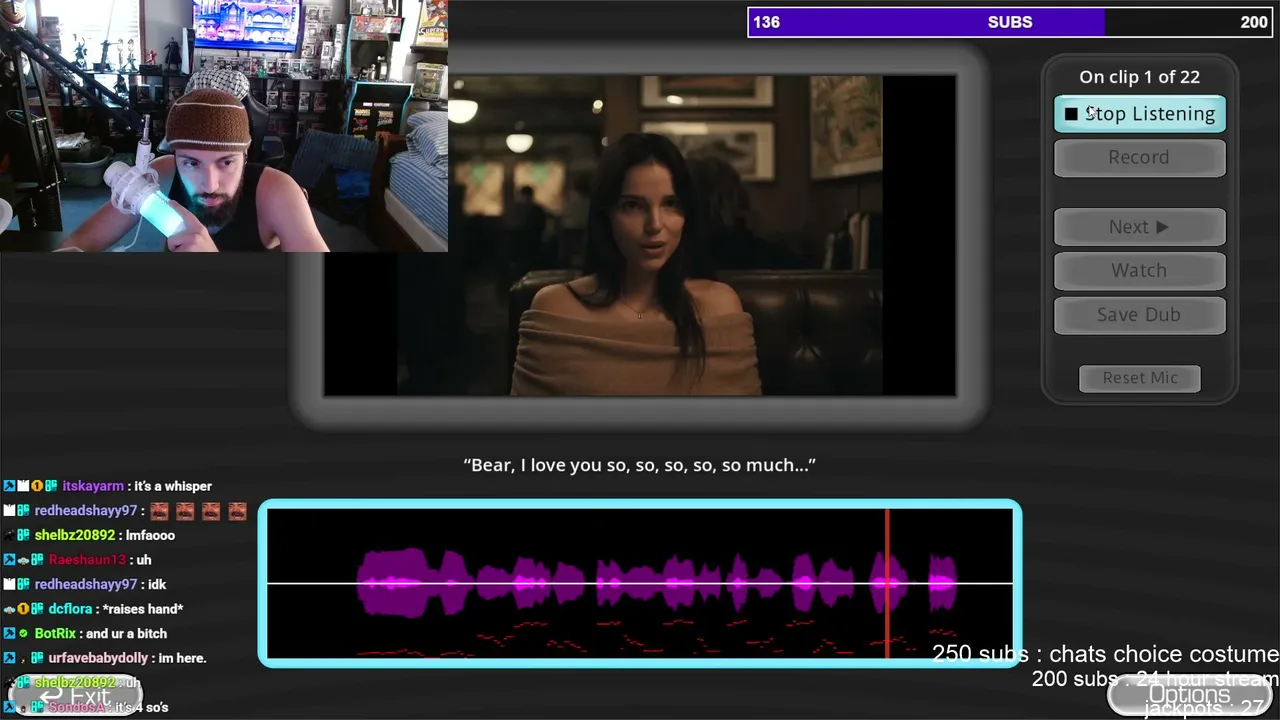Viewport: 1280px width, 720px height.
Task: Click redheadshayy97 beside the "idk" message
Action: point(85,584)
